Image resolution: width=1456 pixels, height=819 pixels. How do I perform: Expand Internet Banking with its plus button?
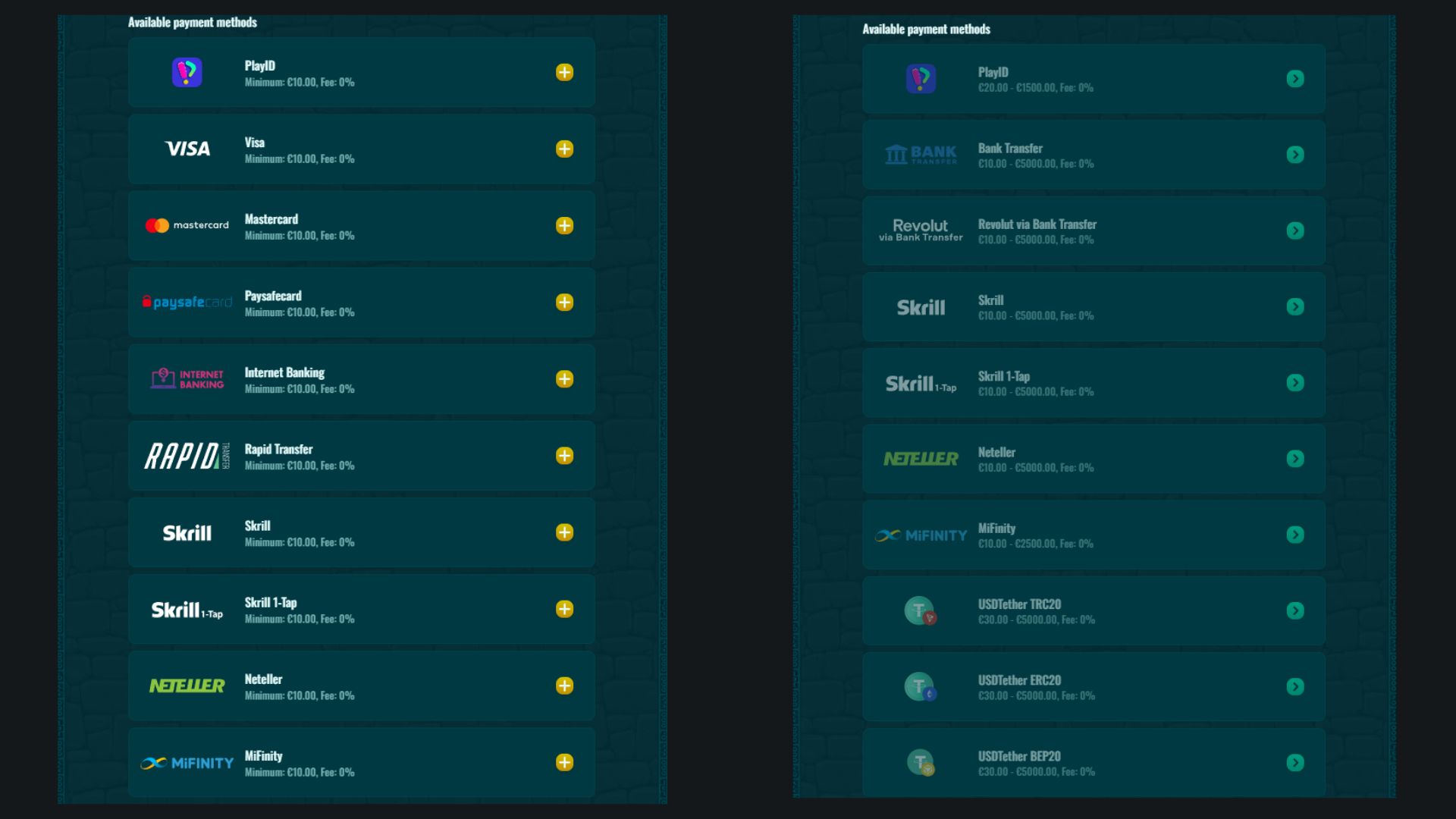(564, 379)
